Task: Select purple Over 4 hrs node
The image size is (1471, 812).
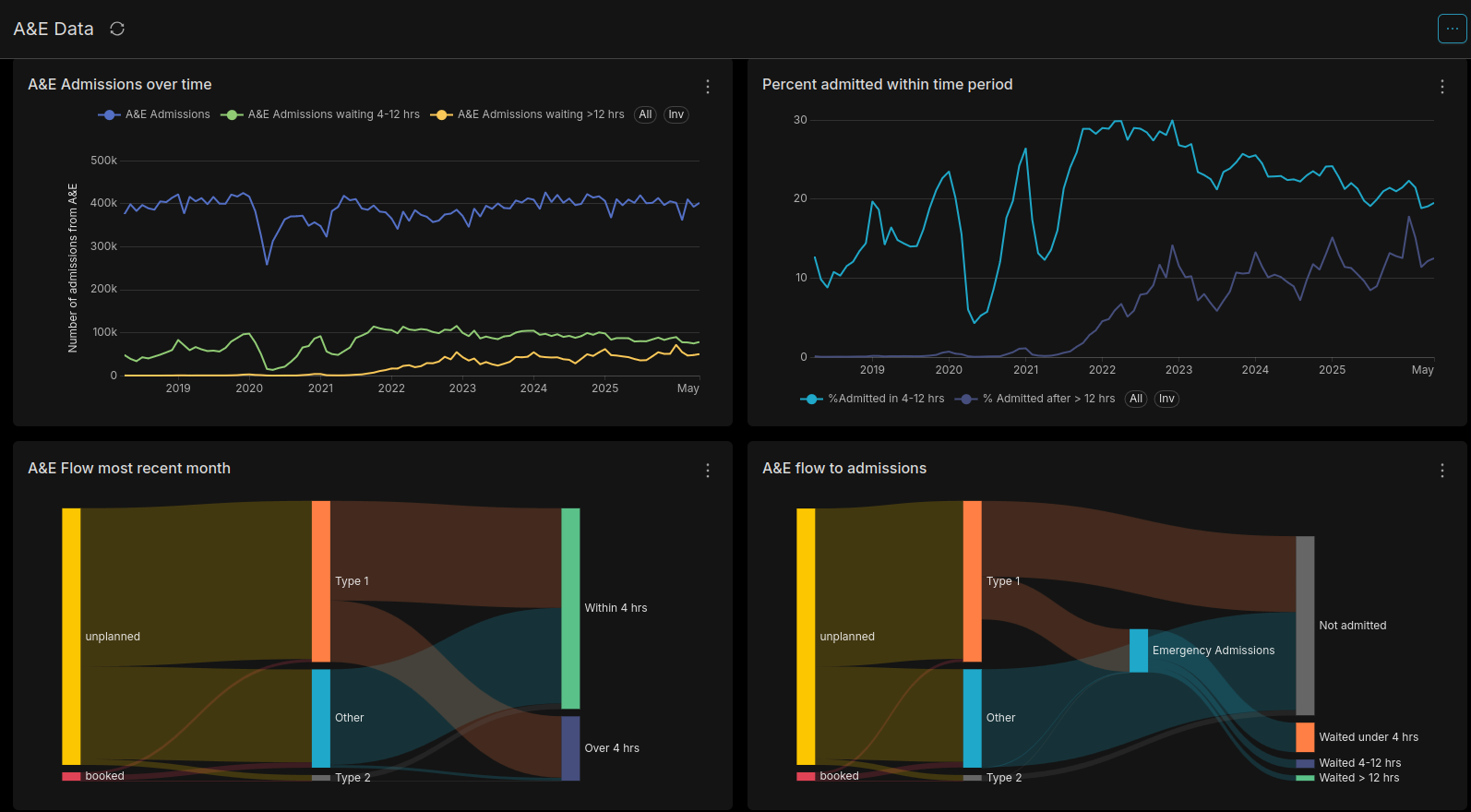Action: [x=570, y=748]
